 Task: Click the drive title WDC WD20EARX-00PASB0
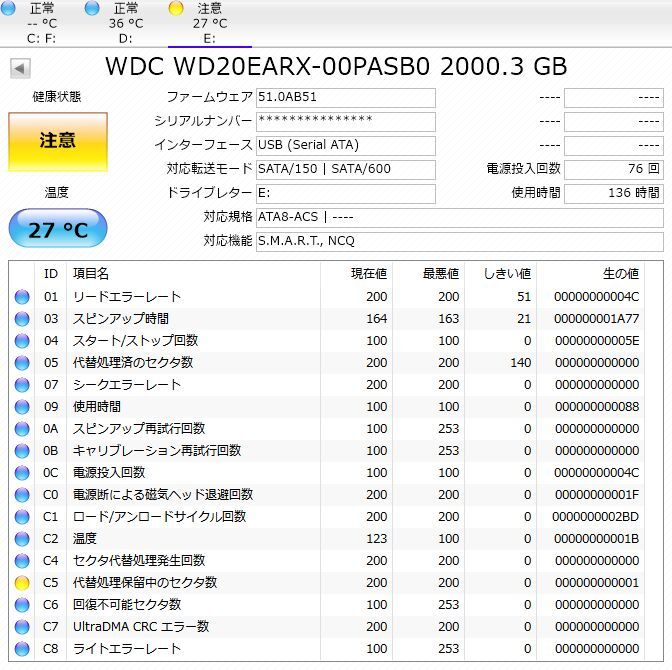(x=267, y=67)
